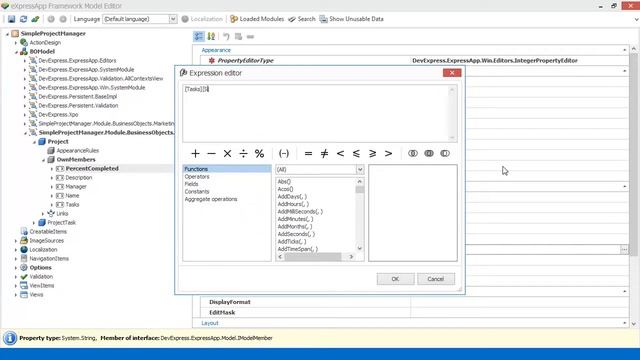Select the Abs() function
Image resolution: width=640 pixels, height=360 pixels.
click(x=284, y=182)
